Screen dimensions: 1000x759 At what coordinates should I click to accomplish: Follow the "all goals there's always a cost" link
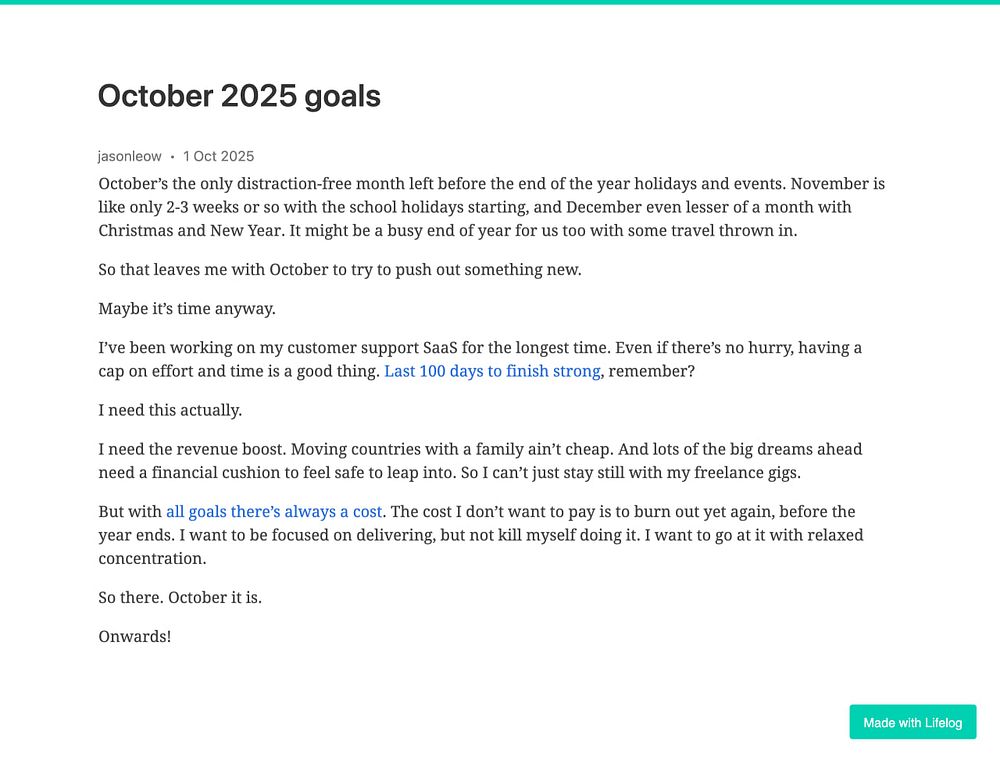click(x=274, y=512)
